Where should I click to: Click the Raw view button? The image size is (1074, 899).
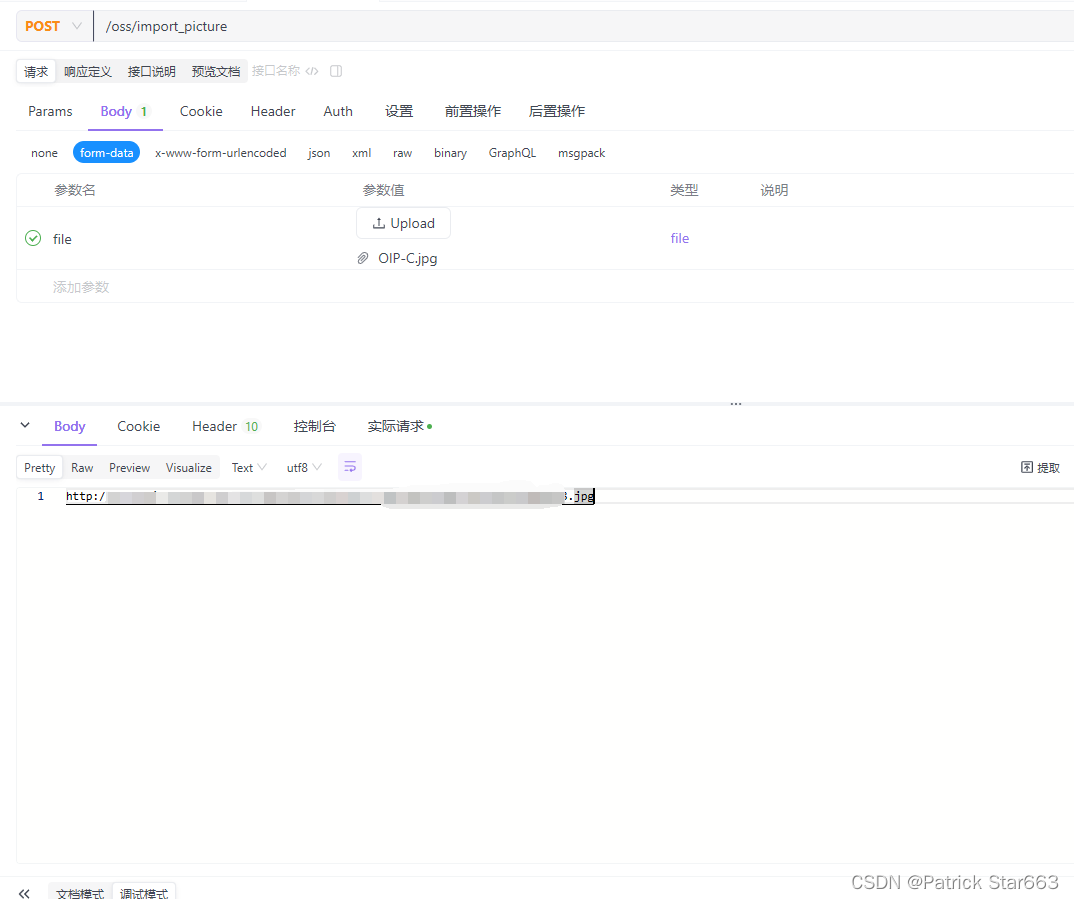pyautogui.click(x=82, y=466)
